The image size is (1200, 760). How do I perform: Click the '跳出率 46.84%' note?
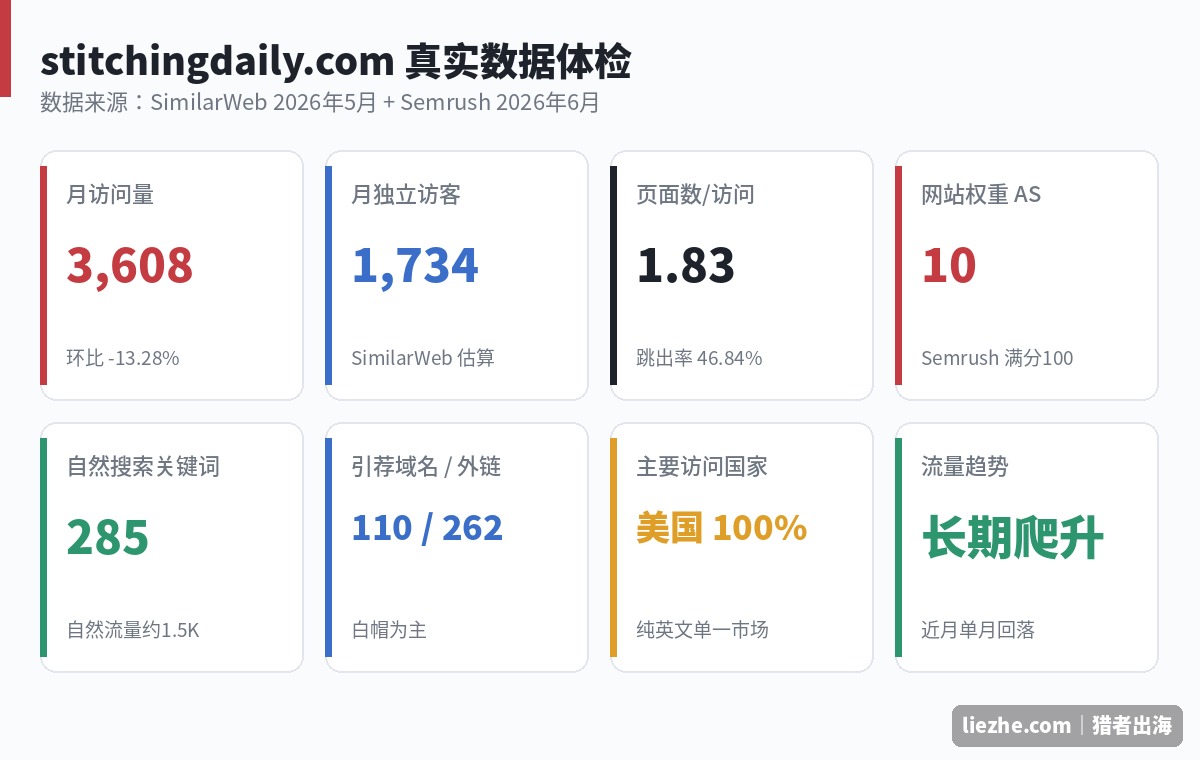point(699,358)
